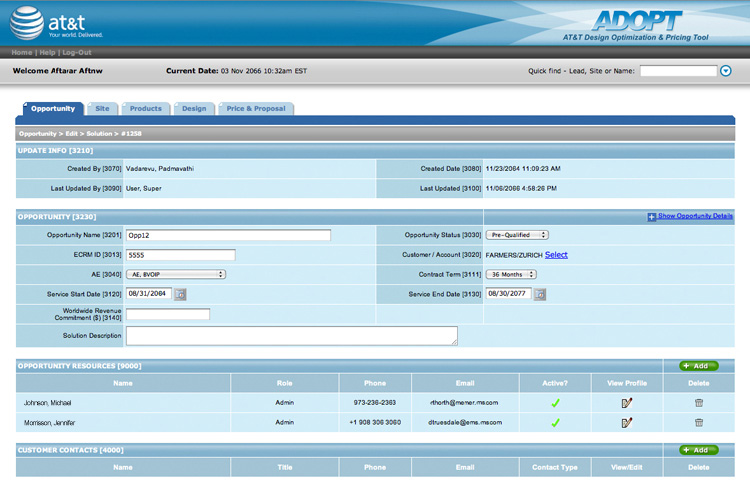Click Last Updated By value User, Super
The width and height of the screenshot is (750, 485).
tap(143, 188)
